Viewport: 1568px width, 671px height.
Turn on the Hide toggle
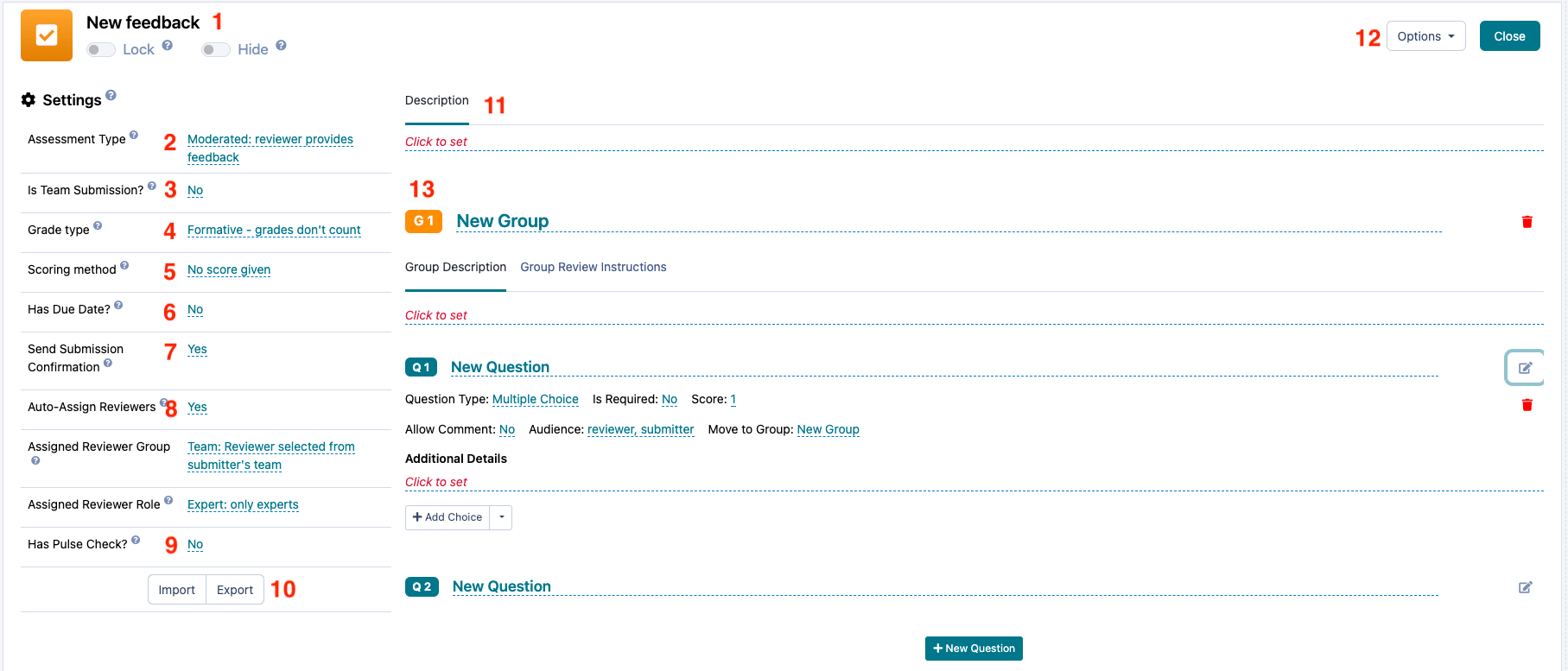click(x=216, y=50)
